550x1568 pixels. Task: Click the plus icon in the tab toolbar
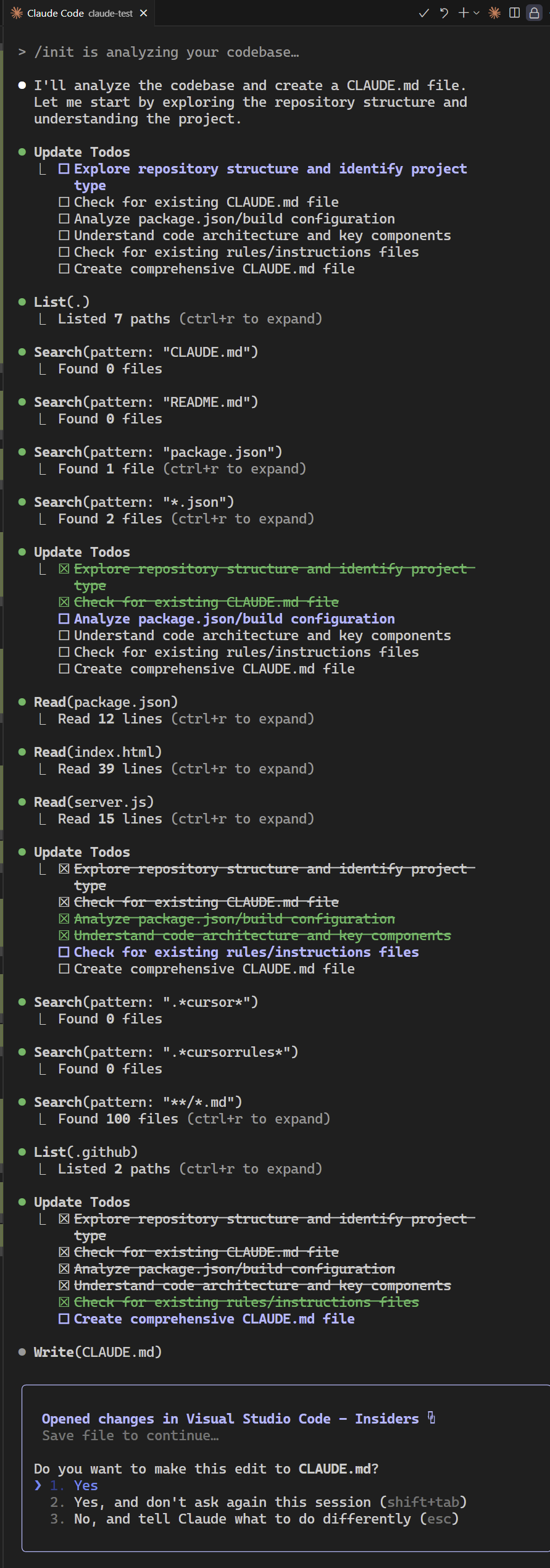pos(464,13)
